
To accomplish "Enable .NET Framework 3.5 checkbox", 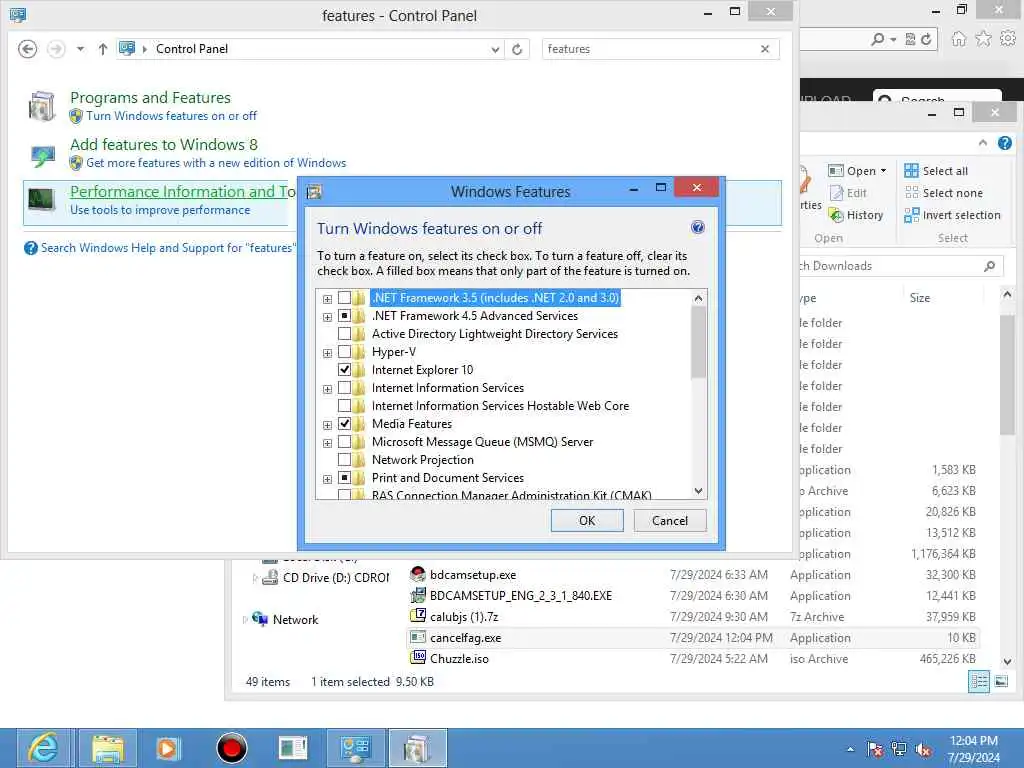I will (x=344, y=298).
